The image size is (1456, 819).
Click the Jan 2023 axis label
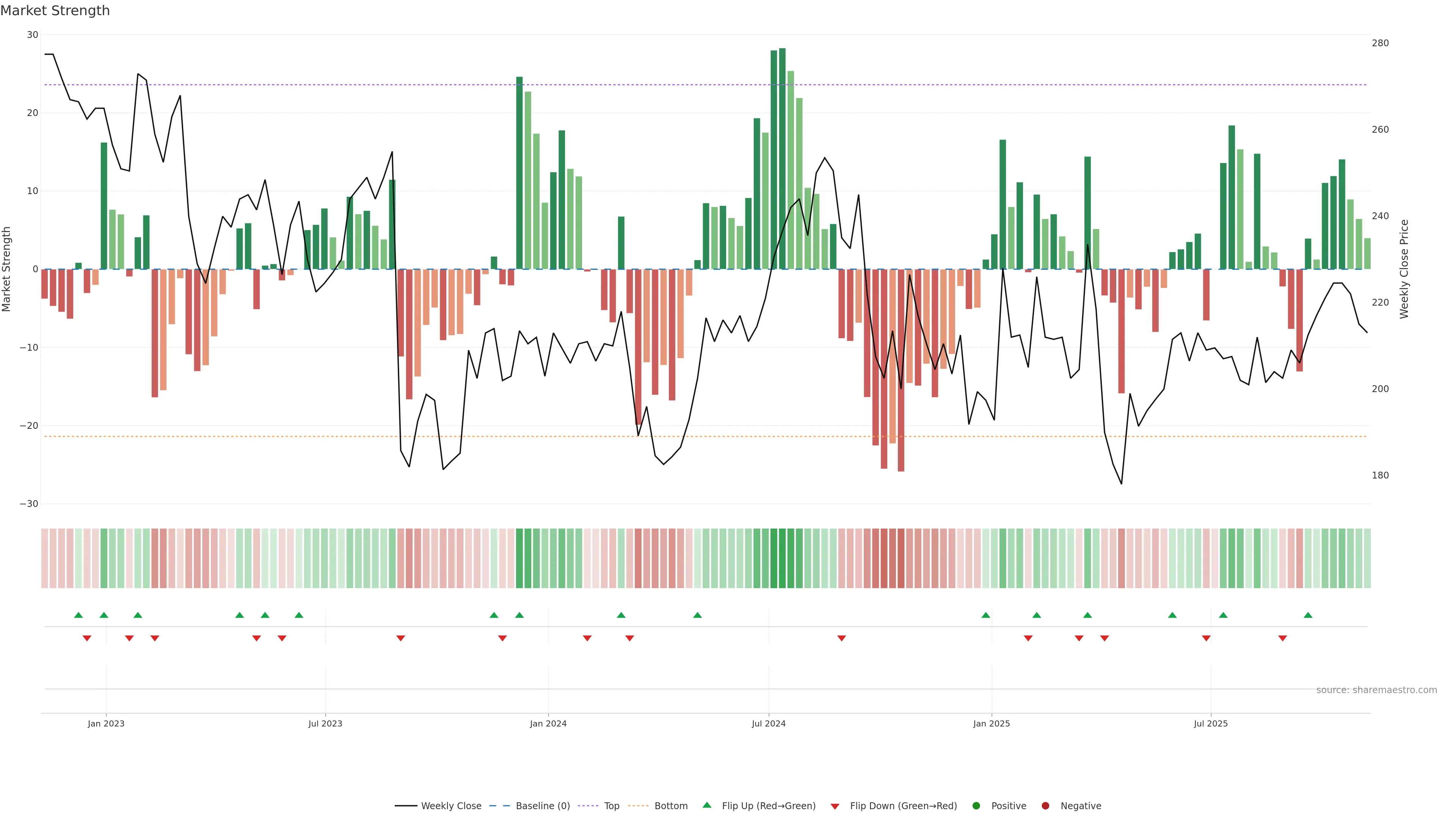coord(106,723)
